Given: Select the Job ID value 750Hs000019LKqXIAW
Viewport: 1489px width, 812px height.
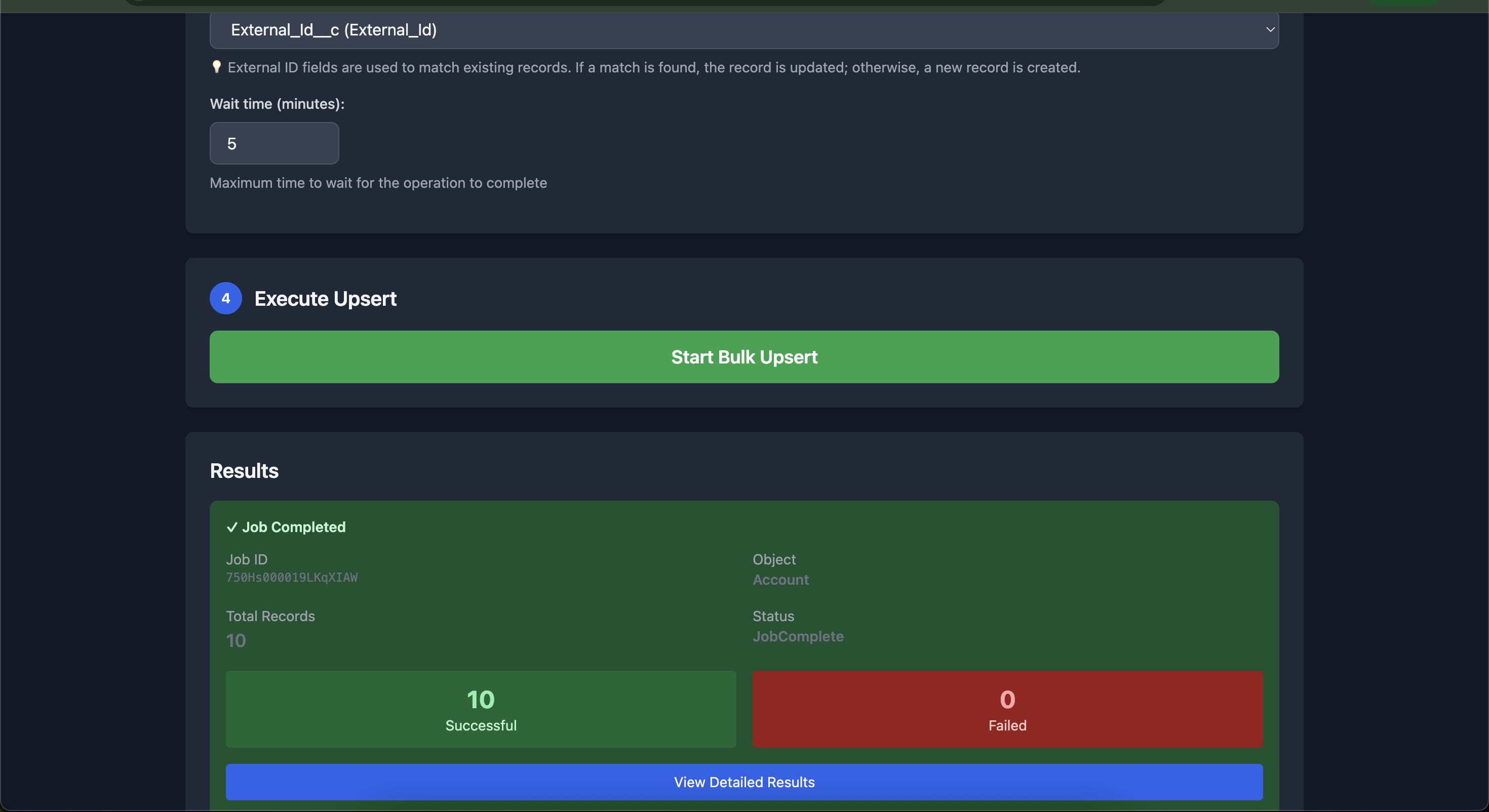Looking at the screenshot, I should (x=292, y=577).
